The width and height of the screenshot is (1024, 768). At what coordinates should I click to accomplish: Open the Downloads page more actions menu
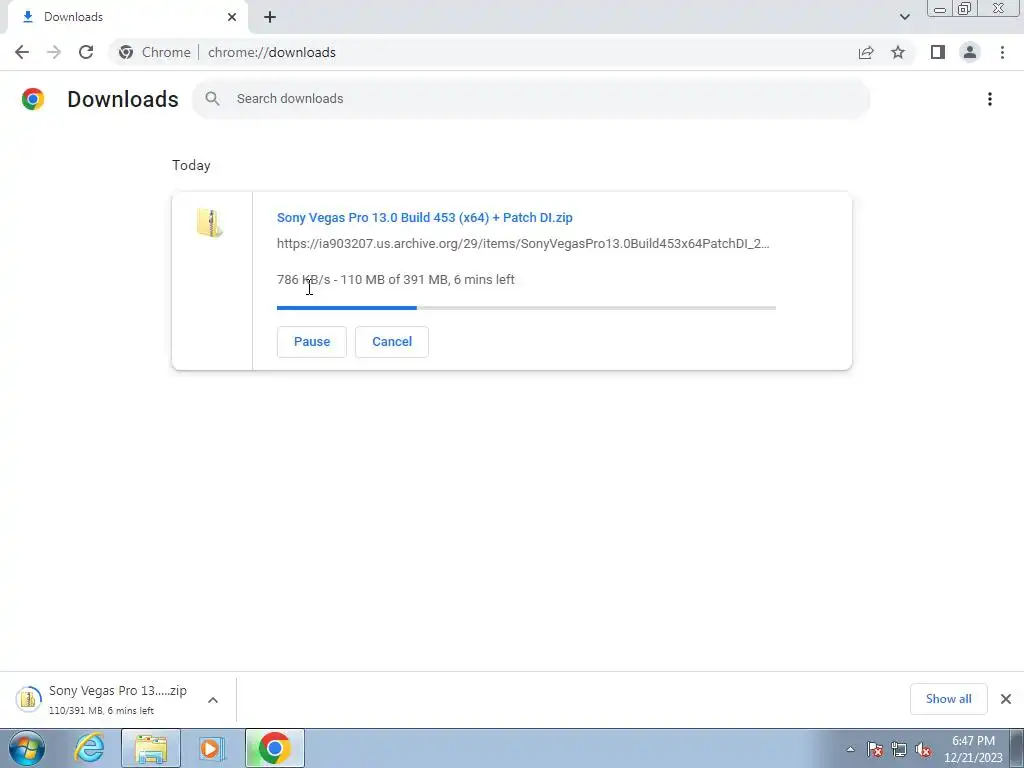click(989, 99)
